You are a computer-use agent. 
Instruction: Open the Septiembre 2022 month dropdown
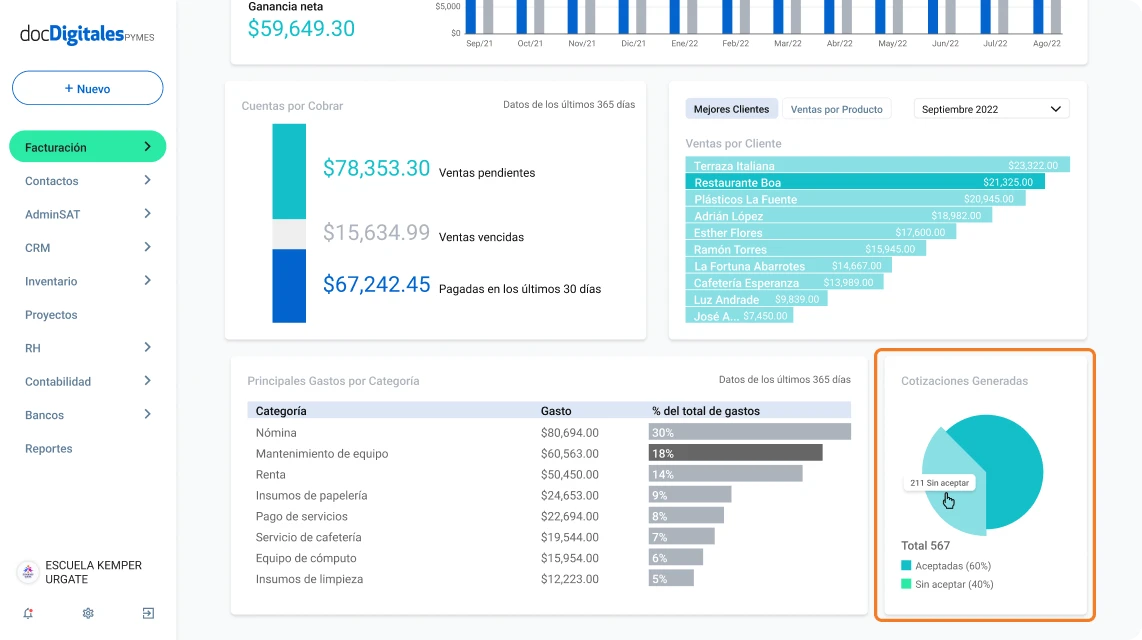[x=991, y=109]
